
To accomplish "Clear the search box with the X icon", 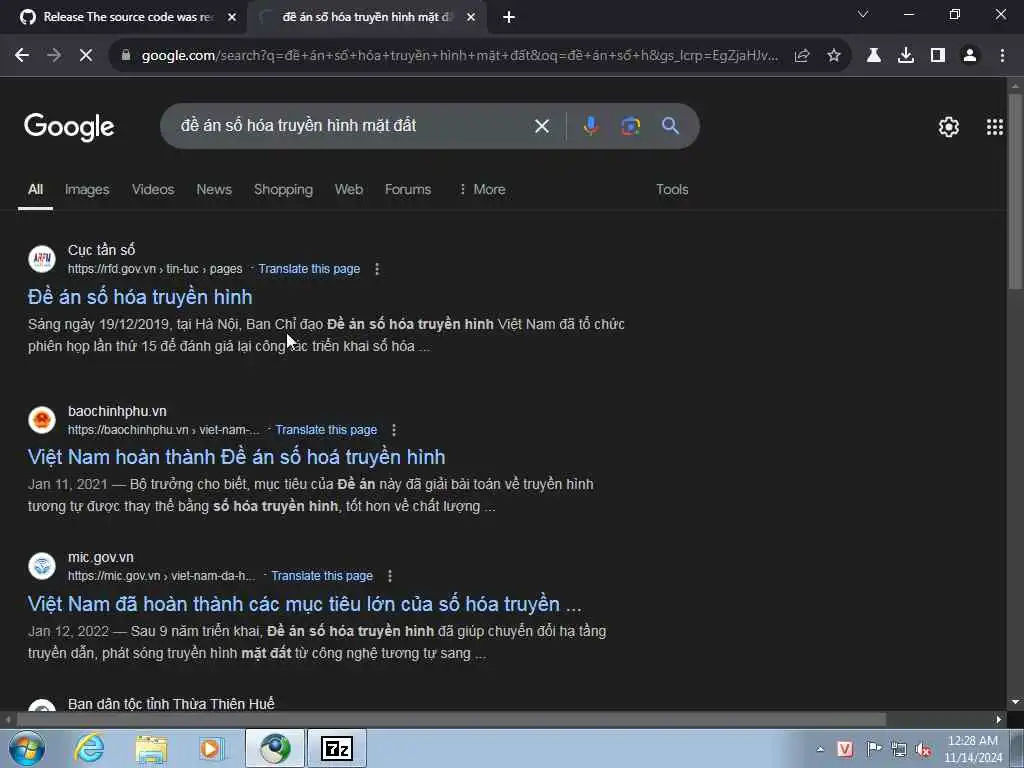I will 542,126.
